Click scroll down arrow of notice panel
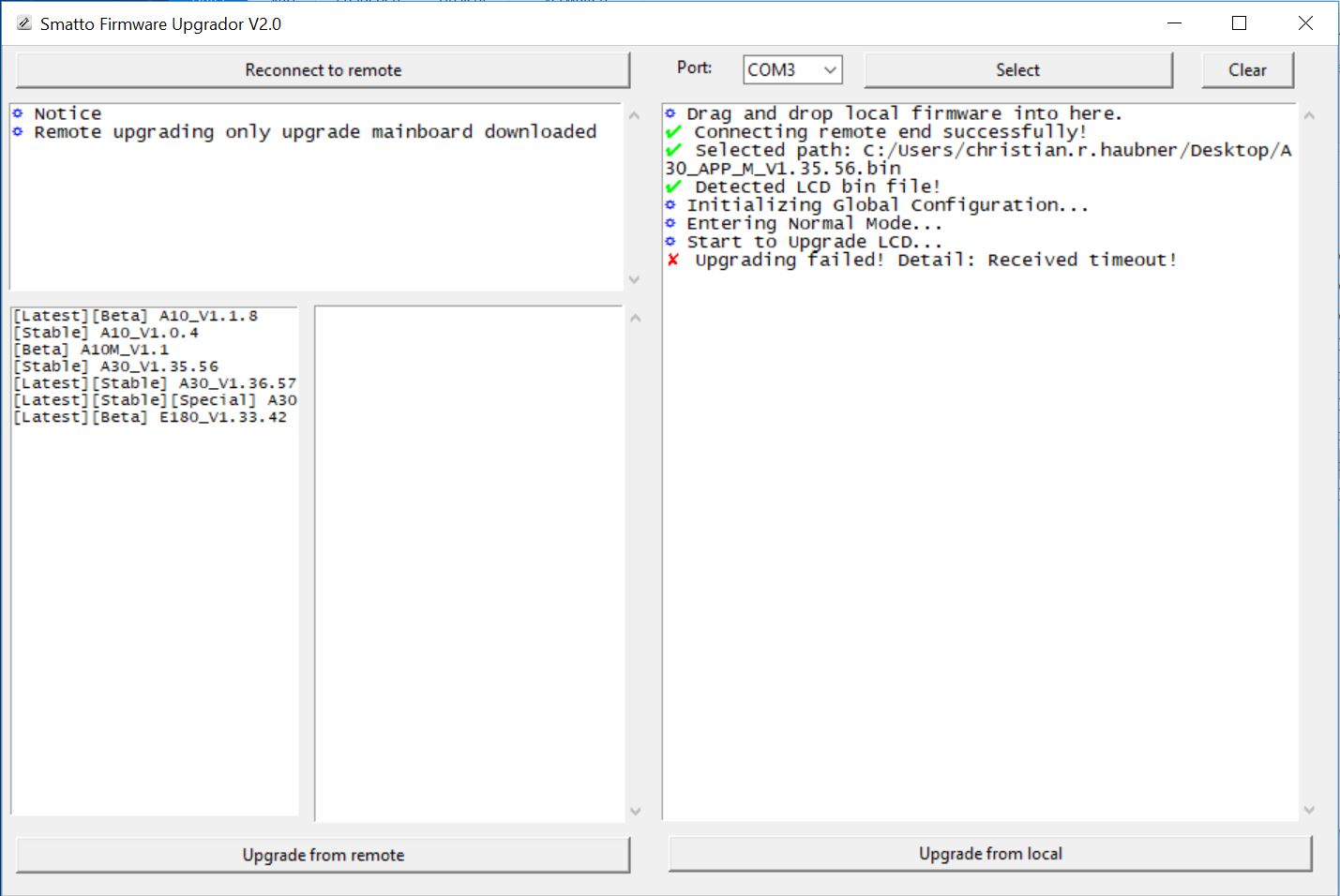This screenshot has width=1340, height=896. (635, 279)
